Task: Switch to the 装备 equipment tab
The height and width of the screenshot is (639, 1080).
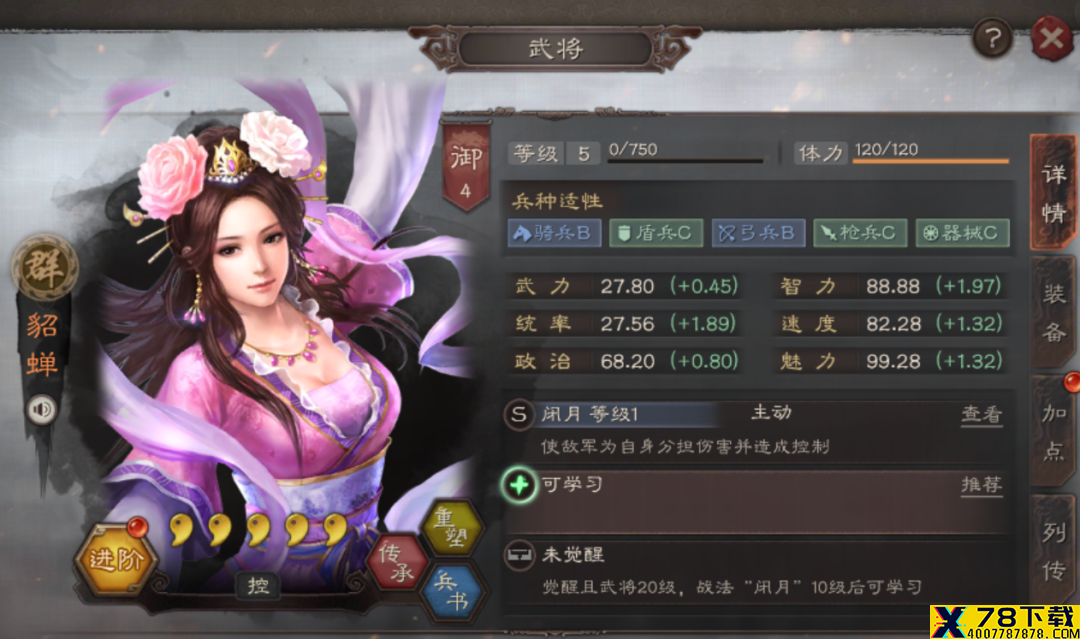Action: 1054,313
